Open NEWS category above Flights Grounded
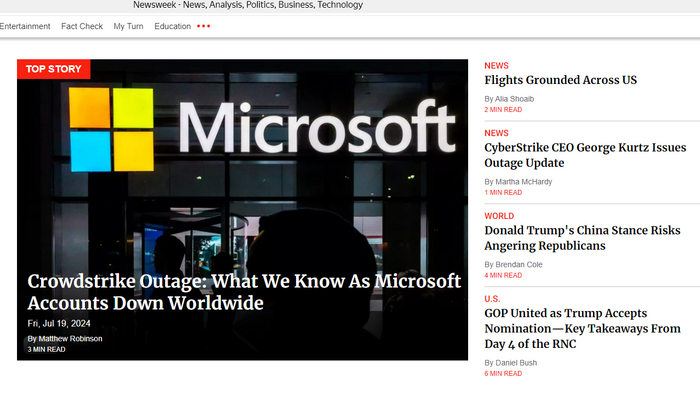Image resolution: width=700 pixels, height=400 pixels. click(496, 66)
